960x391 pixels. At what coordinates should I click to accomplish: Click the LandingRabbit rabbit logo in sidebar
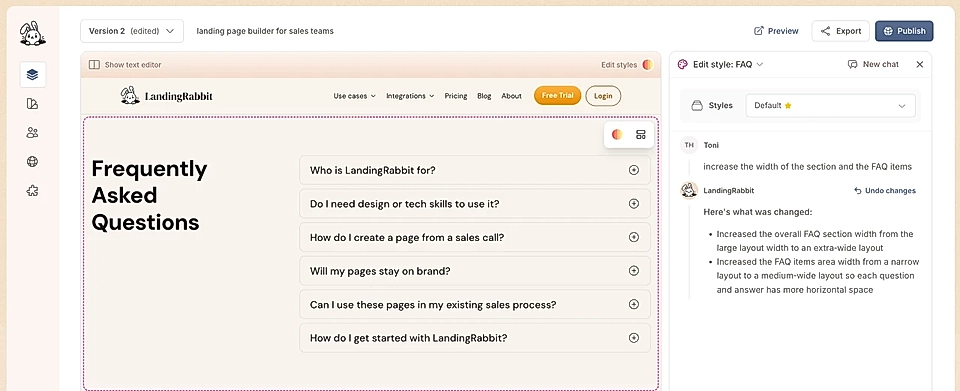point(32,33)
